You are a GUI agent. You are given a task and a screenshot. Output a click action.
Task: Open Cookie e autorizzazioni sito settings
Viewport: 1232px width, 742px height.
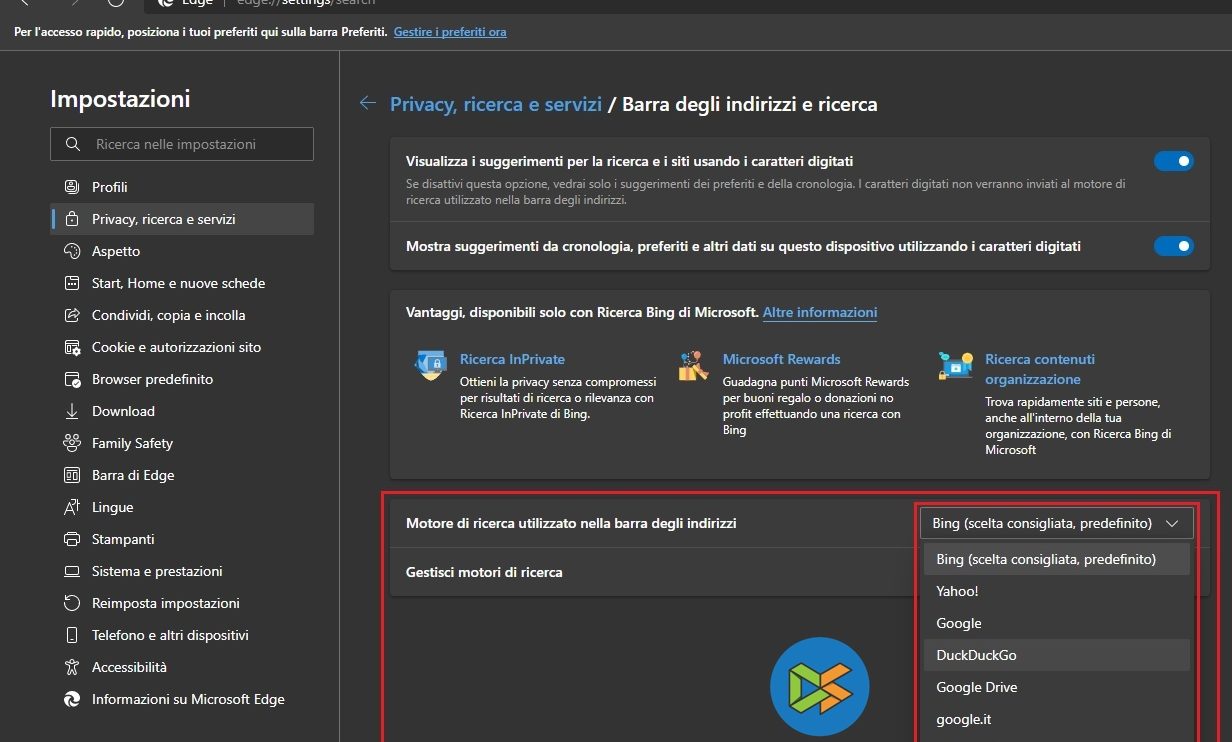pyautogui.click(x=176, y=347)
